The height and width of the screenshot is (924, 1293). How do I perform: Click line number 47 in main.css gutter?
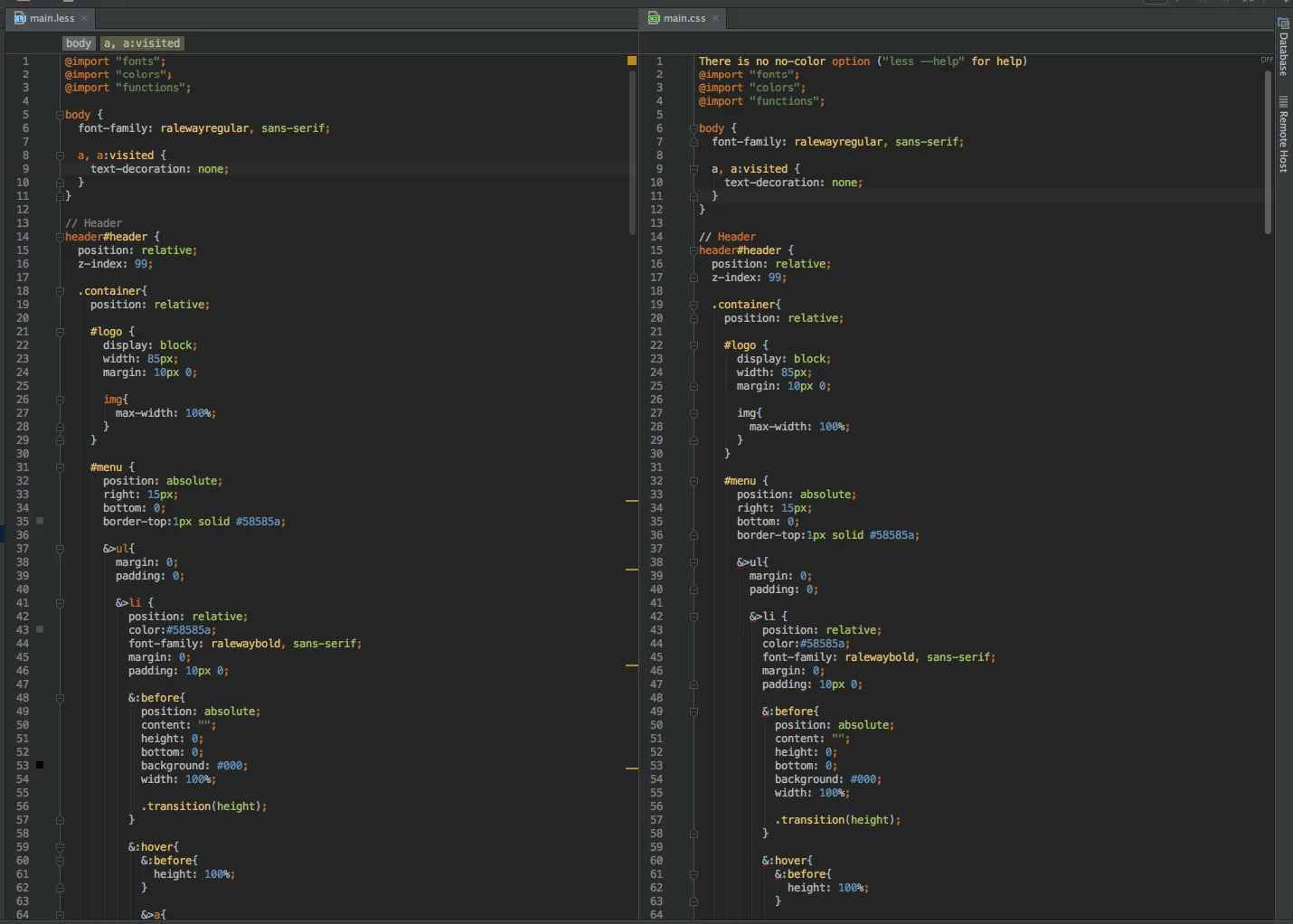tap(656, 684)
